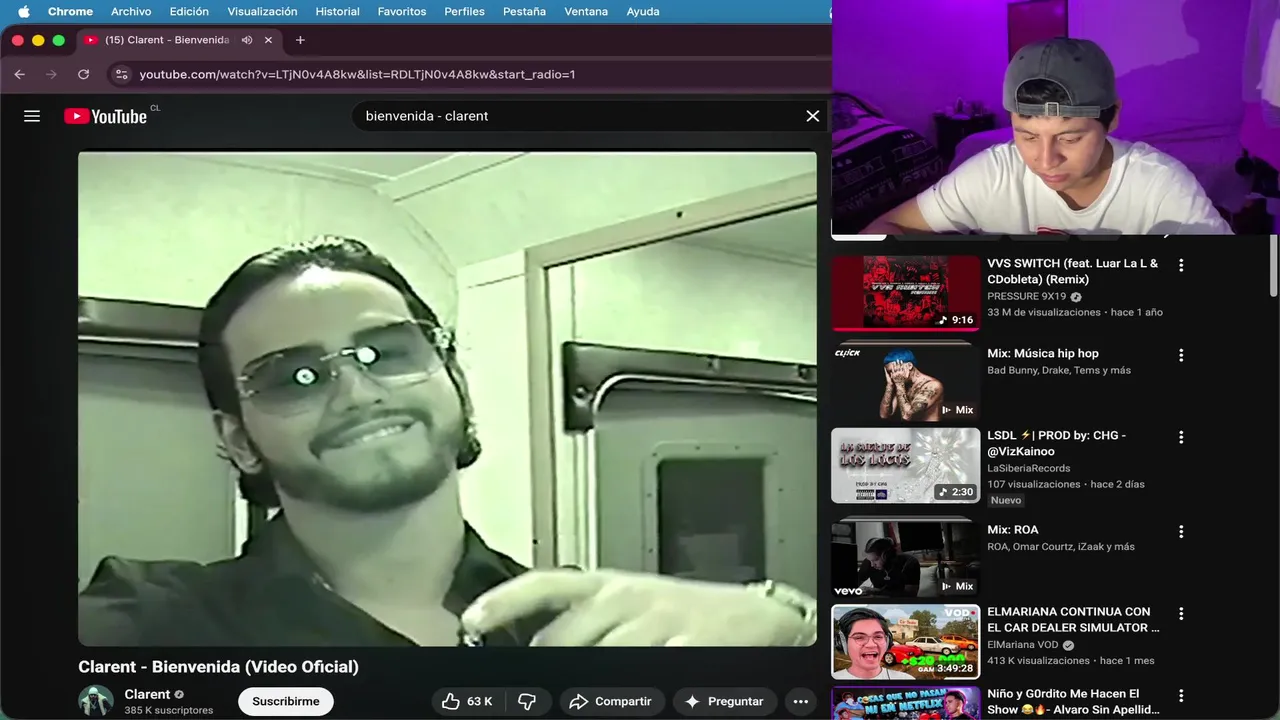Open the Ventana menu
1280x720 pixels.
point(586,11)
